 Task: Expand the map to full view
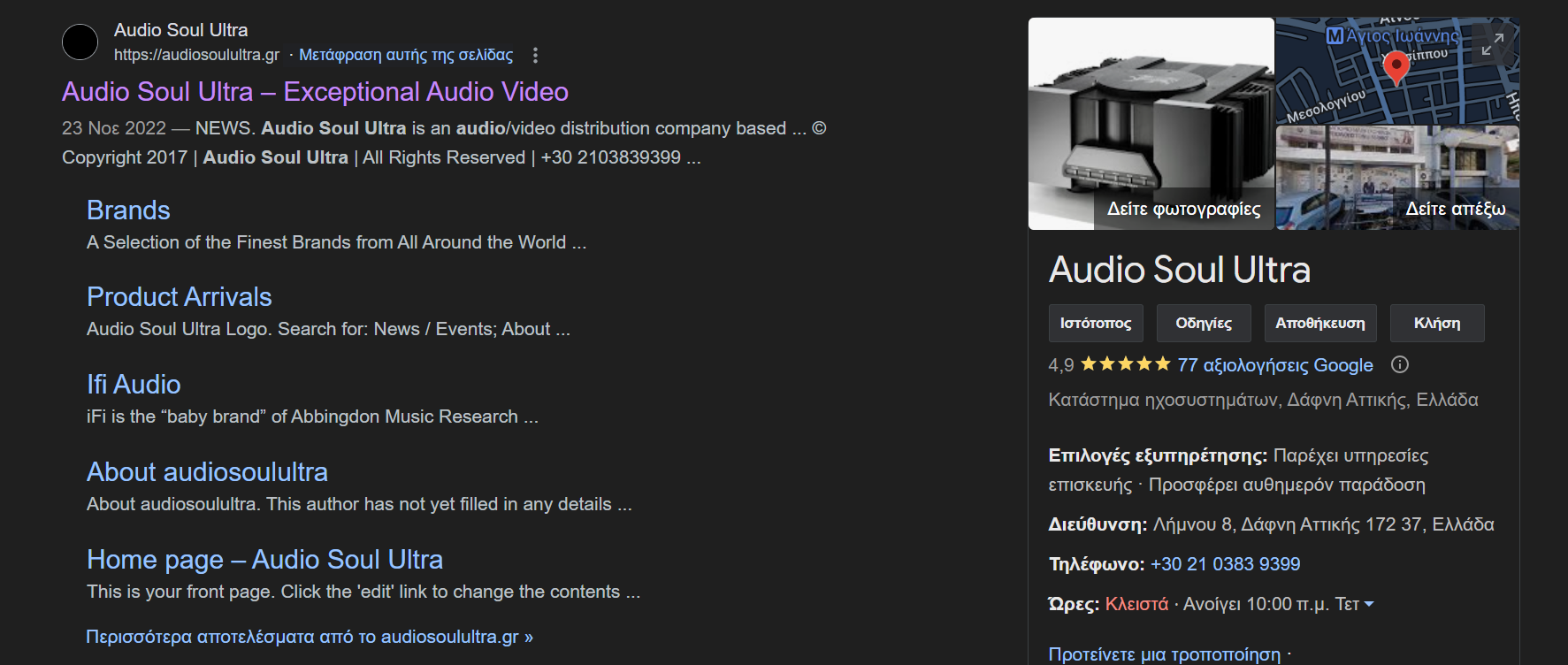[1493, 44]
